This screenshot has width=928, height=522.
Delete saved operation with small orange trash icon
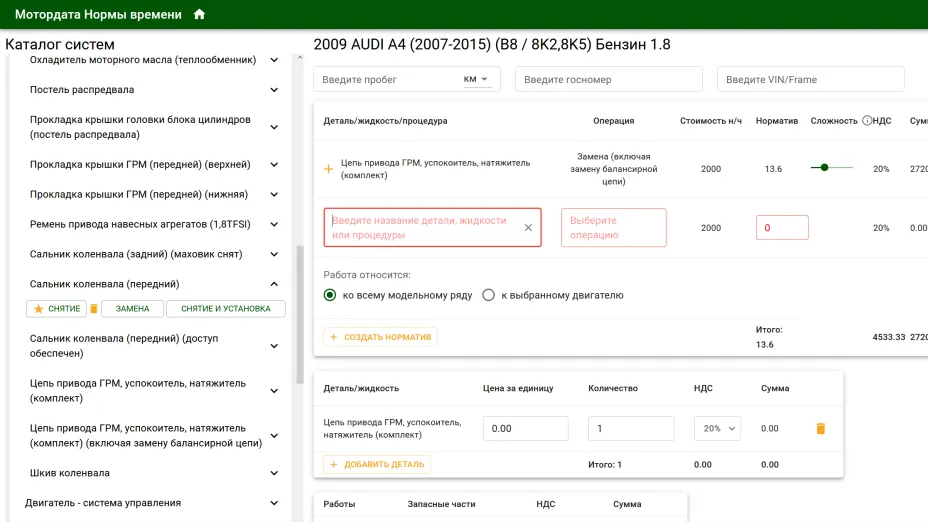tap(94, 309)
